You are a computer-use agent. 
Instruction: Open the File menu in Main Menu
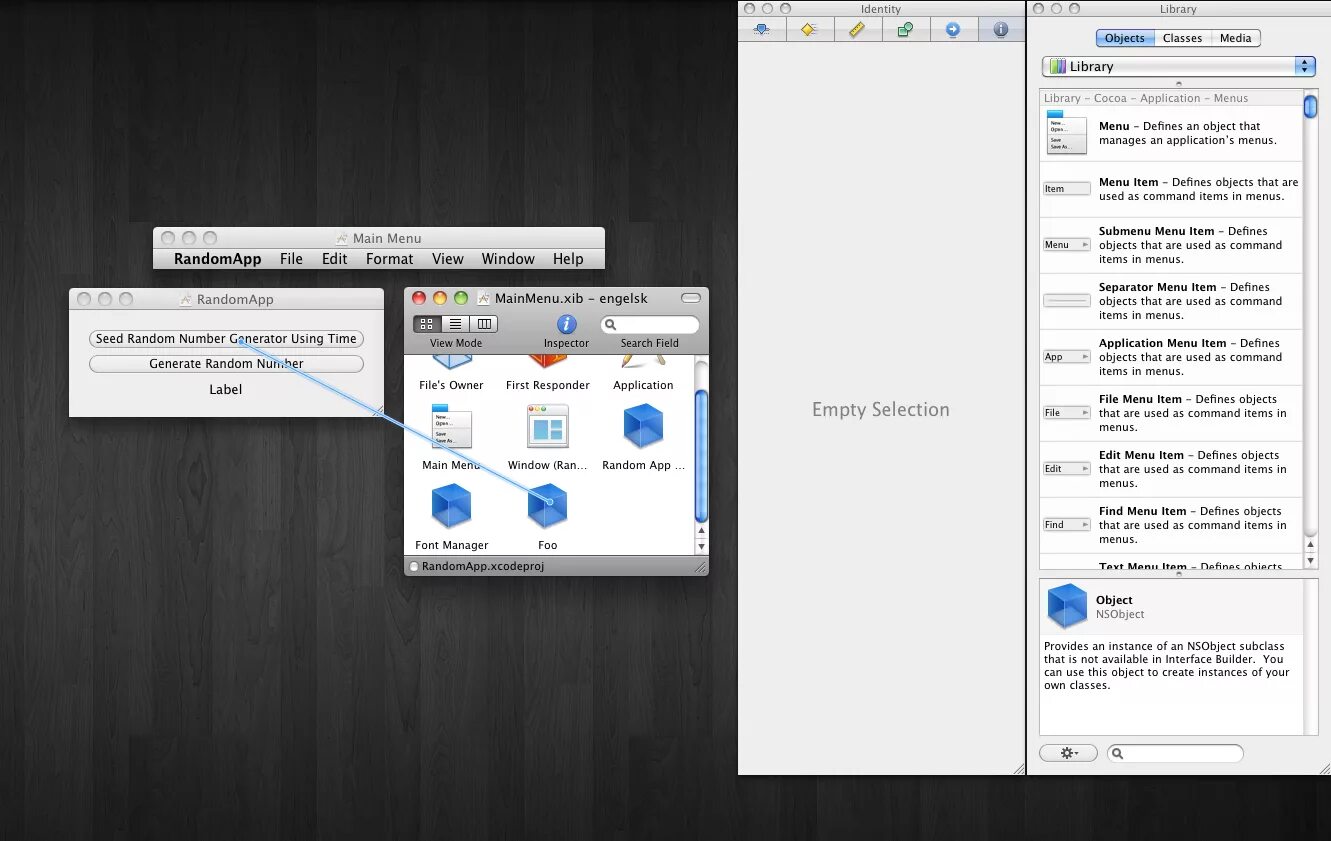(291, 259)
